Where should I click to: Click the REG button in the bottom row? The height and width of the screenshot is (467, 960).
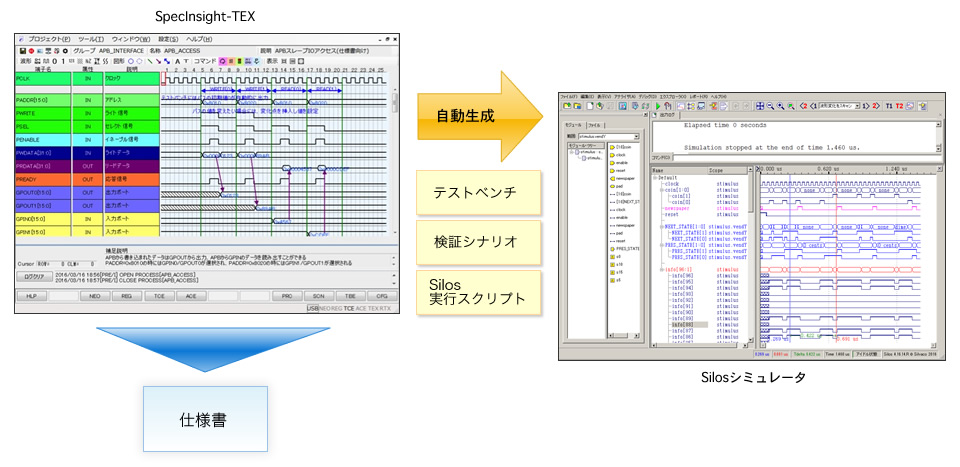pyautogui.click(x=127, y=296)
